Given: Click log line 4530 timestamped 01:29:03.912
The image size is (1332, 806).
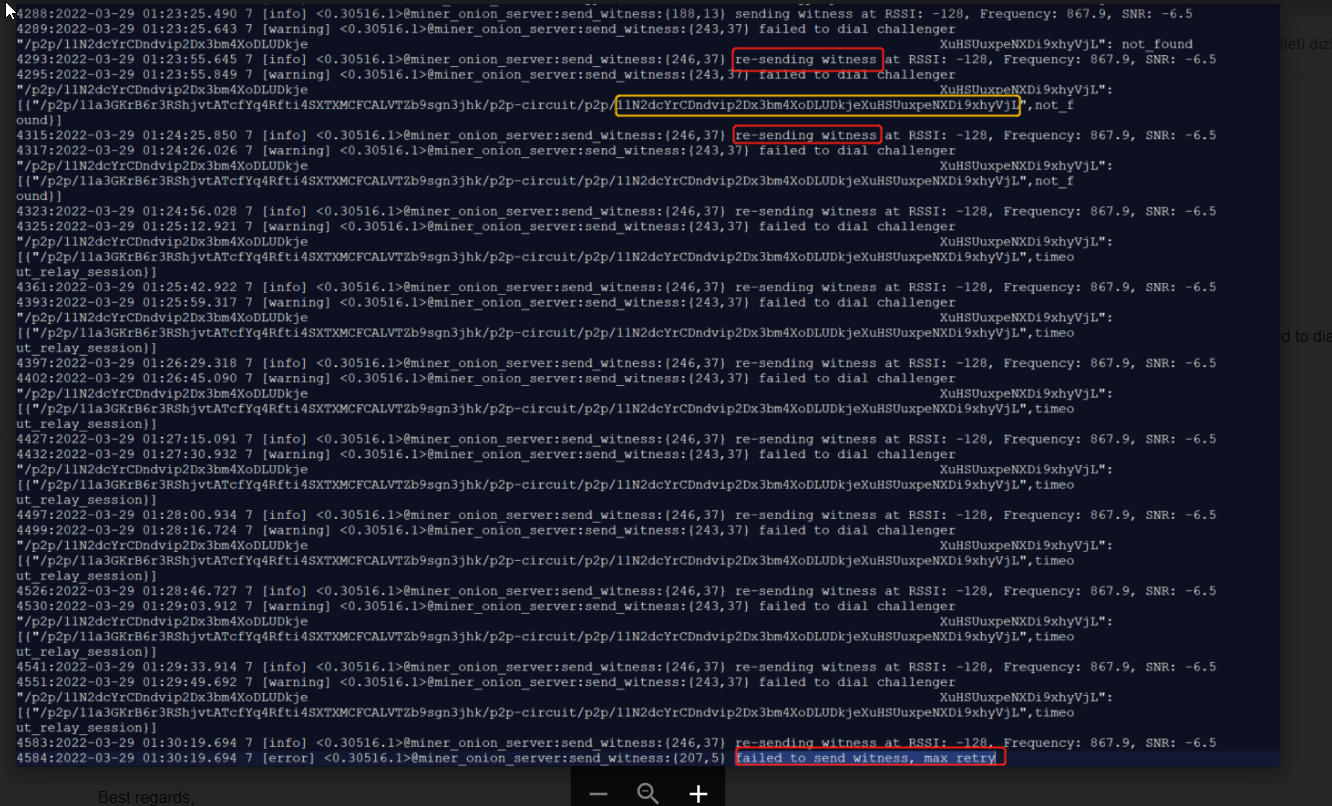Looking at the screenshot, I should pos(486,606).
